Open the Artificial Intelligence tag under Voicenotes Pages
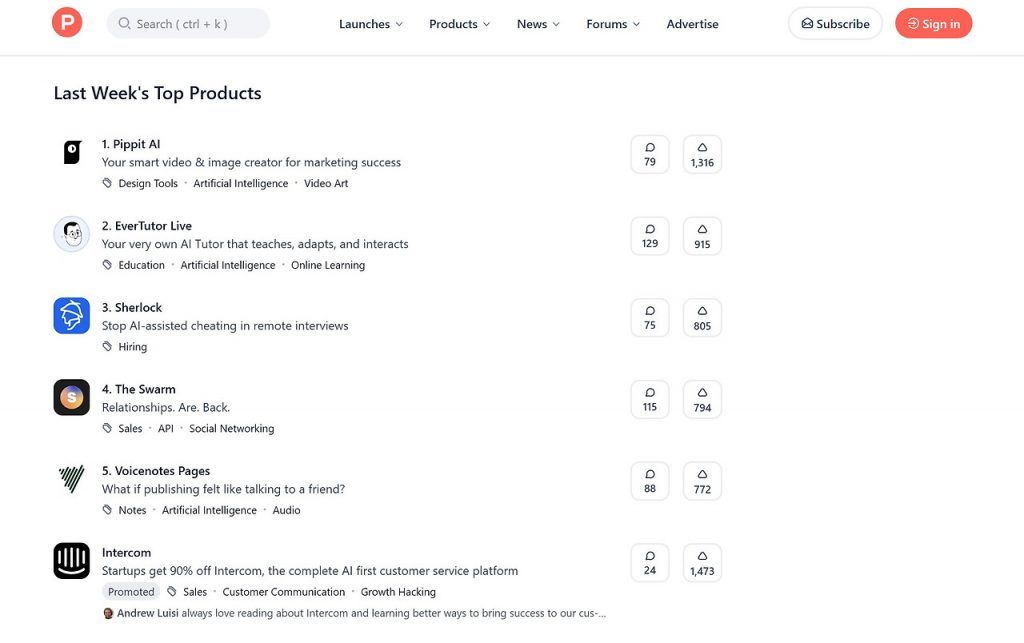The image size is (1024, 643). pos(209,510)
